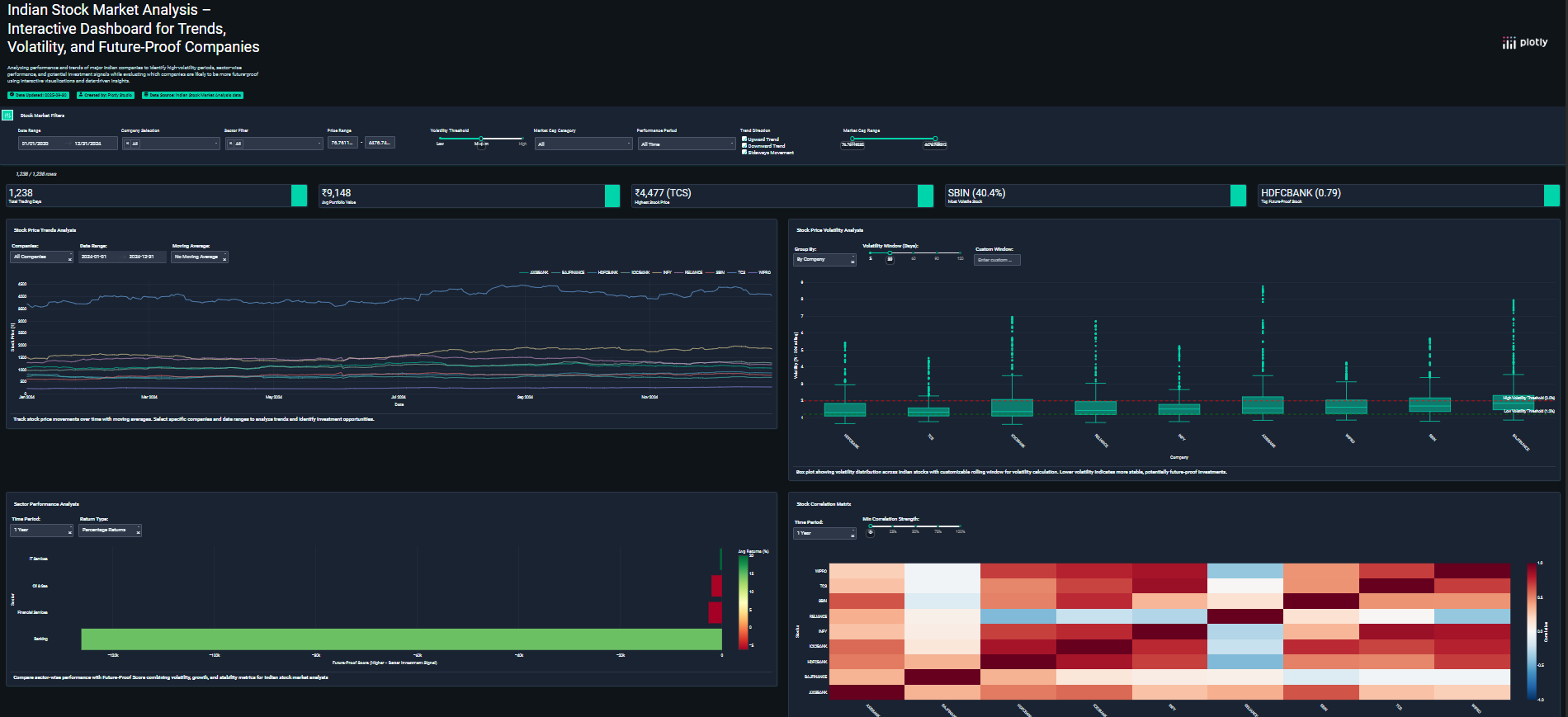Click the Data Updated badge

[x=38, y=95]
